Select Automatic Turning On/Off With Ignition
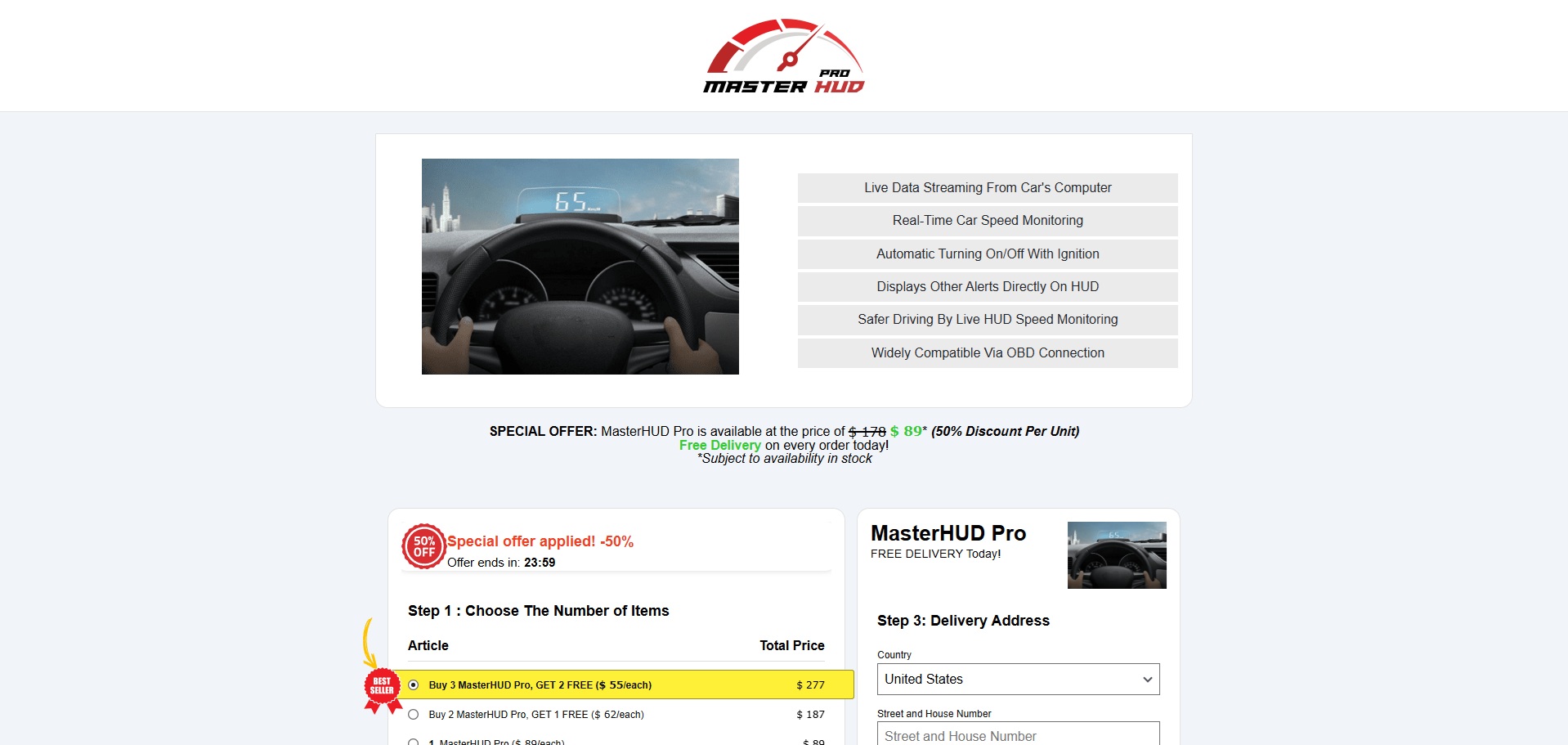The width and height of the screenshot is (1568, 745). tap(987, 254)
